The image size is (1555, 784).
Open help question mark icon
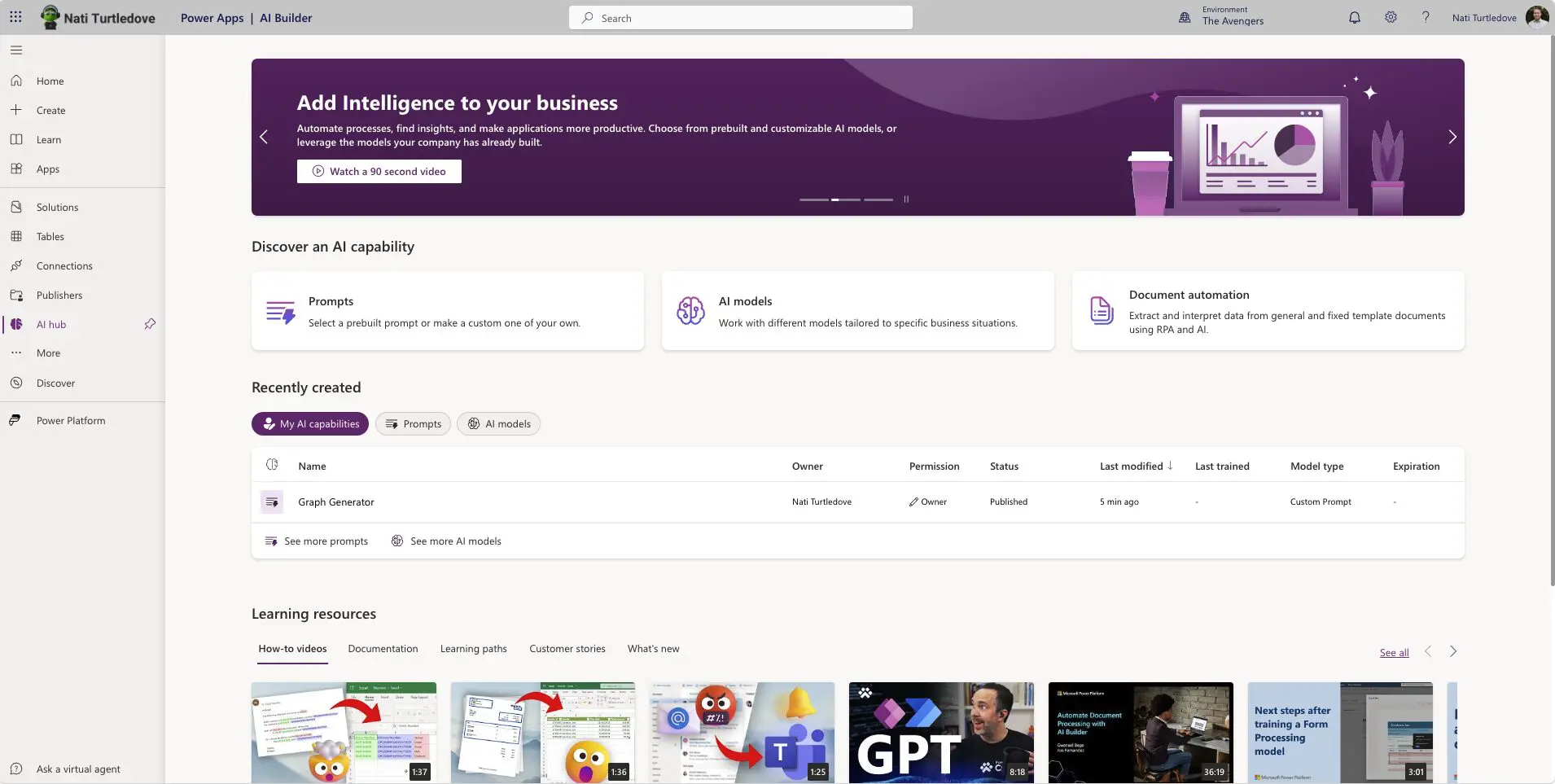pos(1426,17)
